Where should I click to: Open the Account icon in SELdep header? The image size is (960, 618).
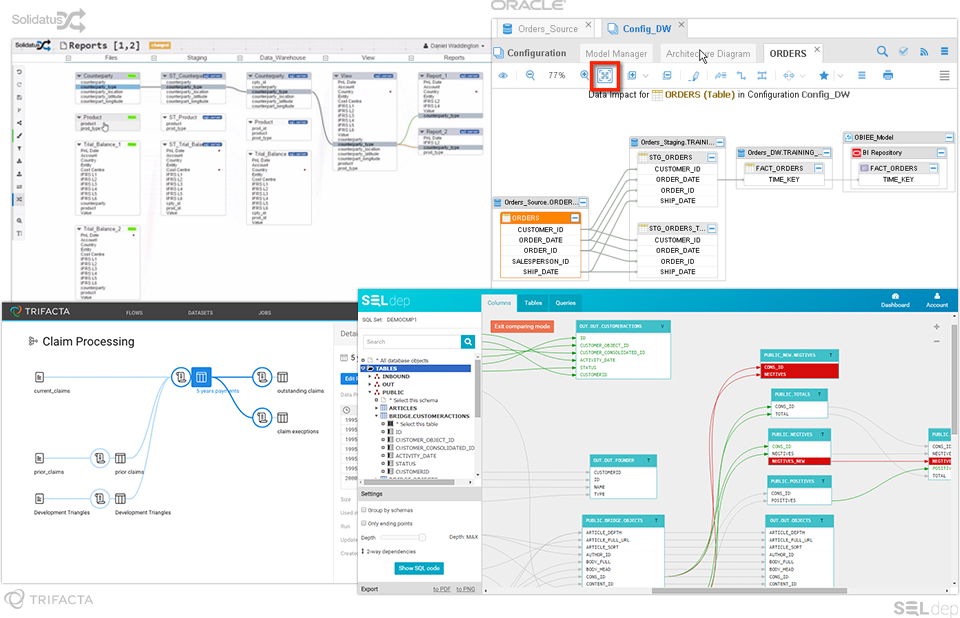937,300
